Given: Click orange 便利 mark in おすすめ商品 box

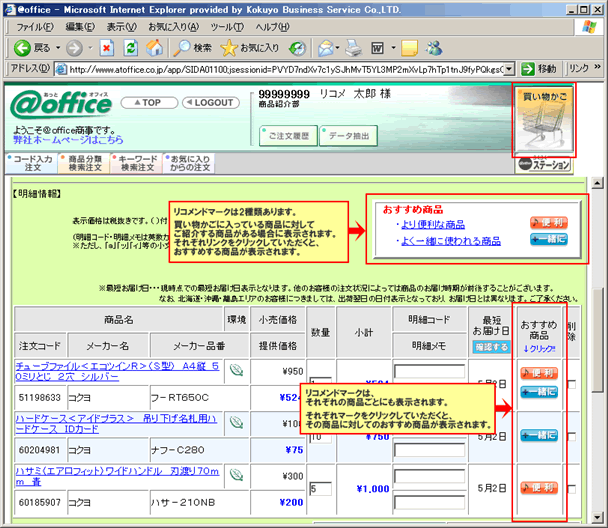Looking at the screenshot, I should 548,223.
